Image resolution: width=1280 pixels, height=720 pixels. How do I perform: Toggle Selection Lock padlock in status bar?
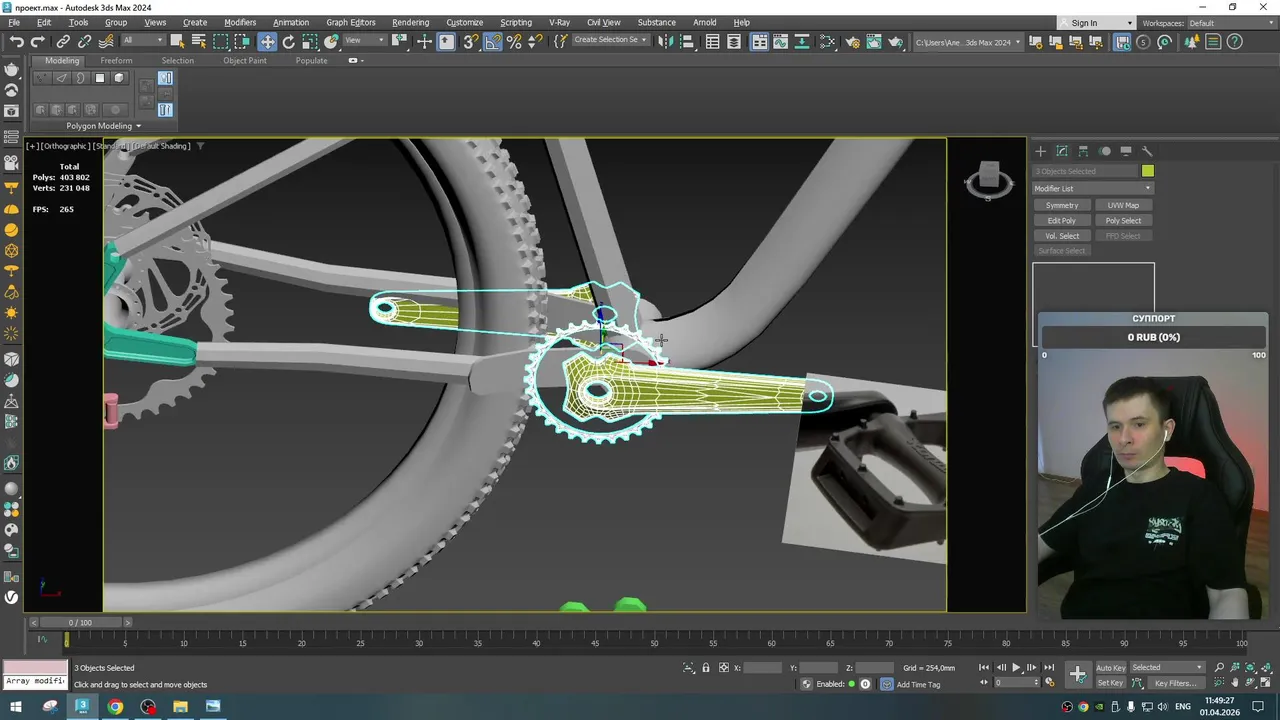706,668
